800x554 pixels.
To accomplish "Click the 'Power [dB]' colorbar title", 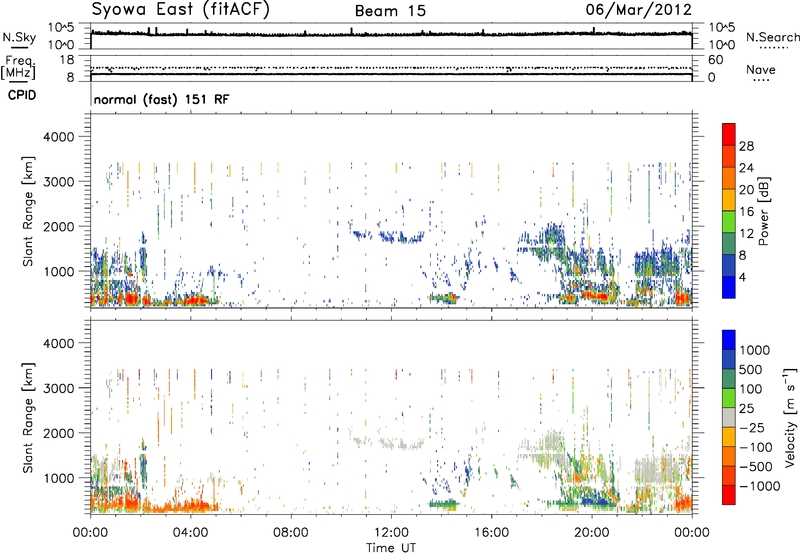I will coord(763,211).
